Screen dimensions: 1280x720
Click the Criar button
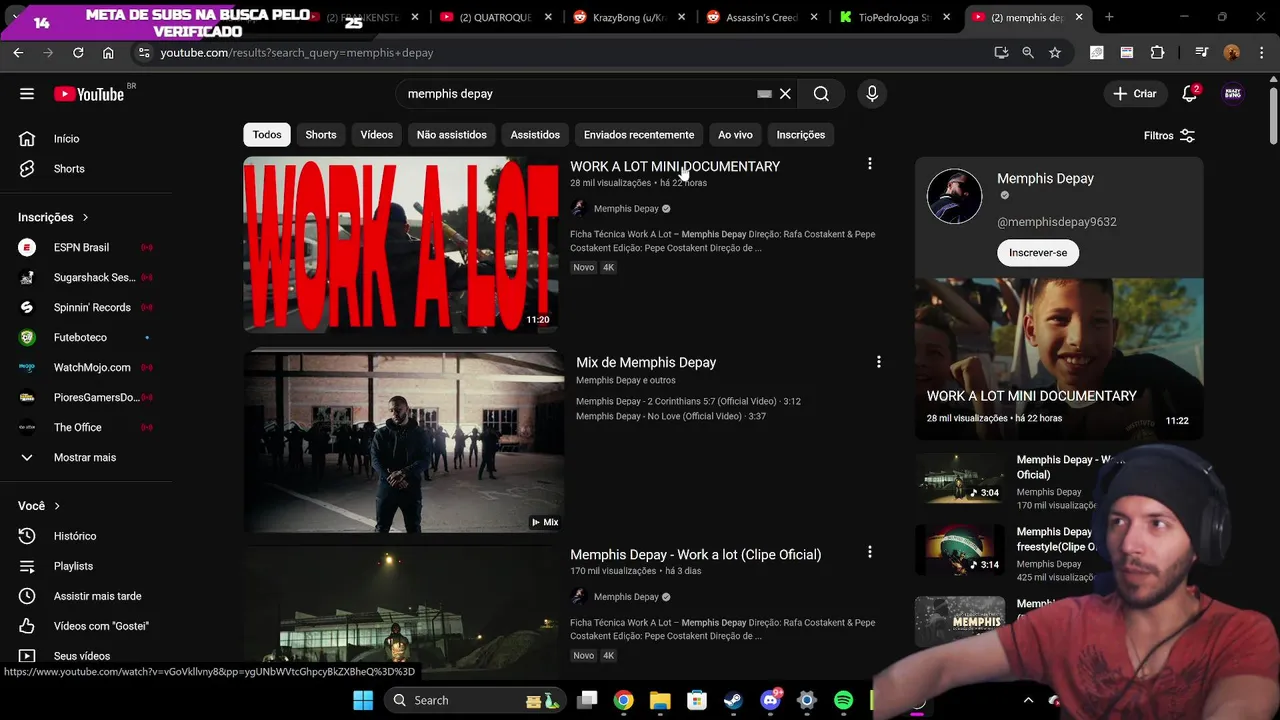1135,94
